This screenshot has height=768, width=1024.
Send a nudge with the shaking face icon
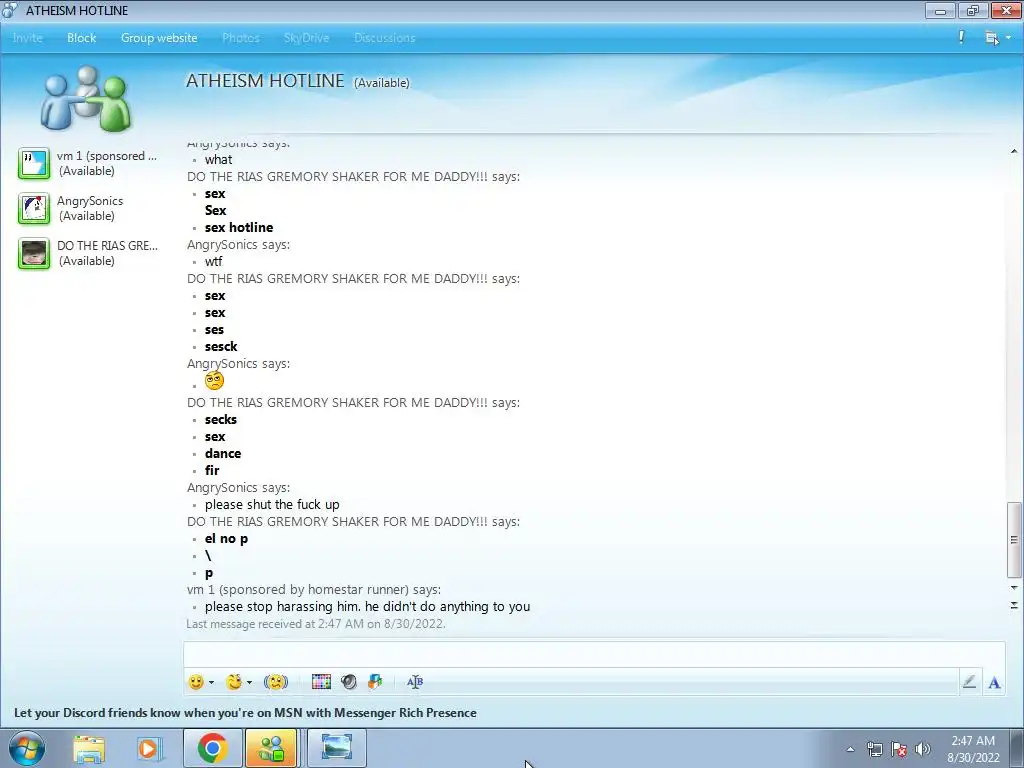tap(276, 682)
